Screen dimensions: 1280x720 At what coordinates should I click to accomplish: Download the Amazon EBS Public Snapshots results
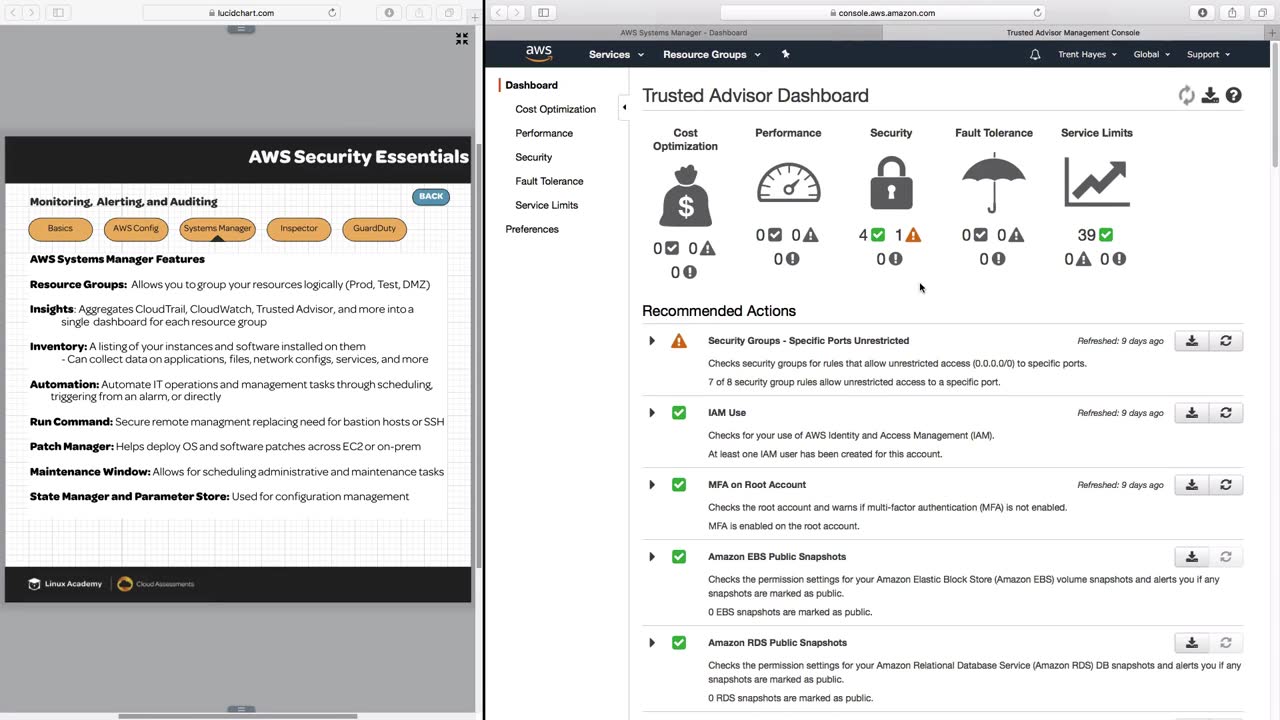1192,557
